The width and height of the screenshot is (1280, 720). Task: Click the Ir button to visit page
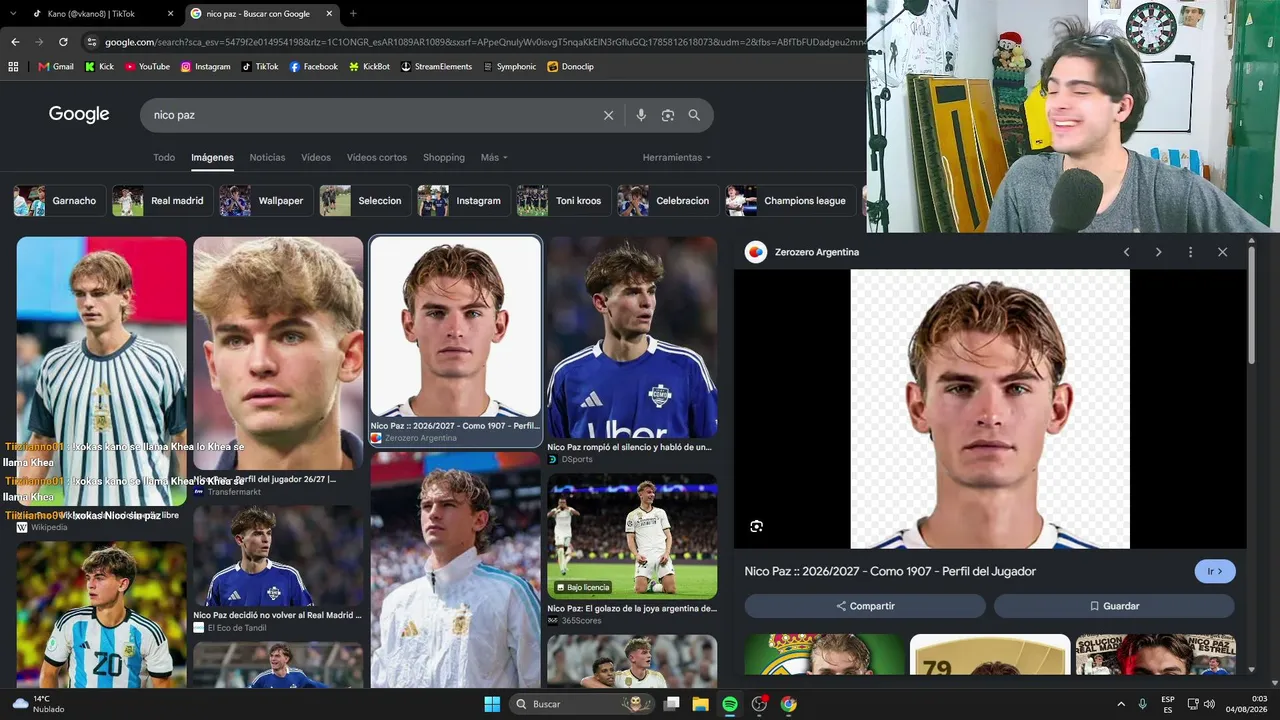[x=1215, y=572]
